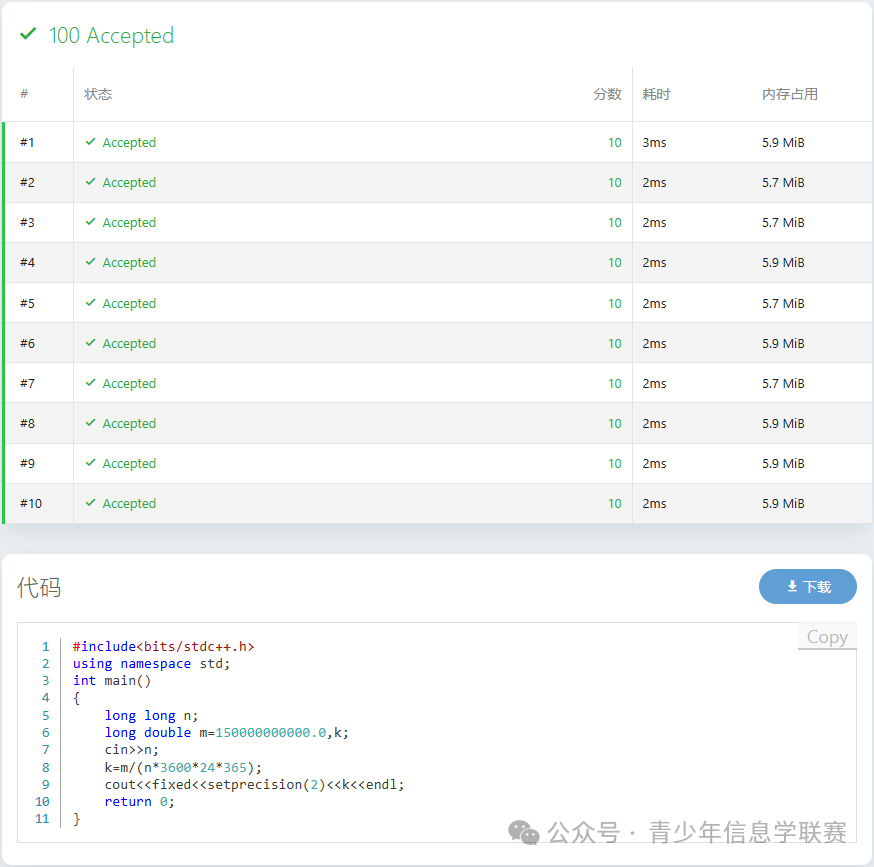The width and height of the screenshot is (874, 867).
Task: Click the green checkmark beside 100 Accepted
Action: 28,34
